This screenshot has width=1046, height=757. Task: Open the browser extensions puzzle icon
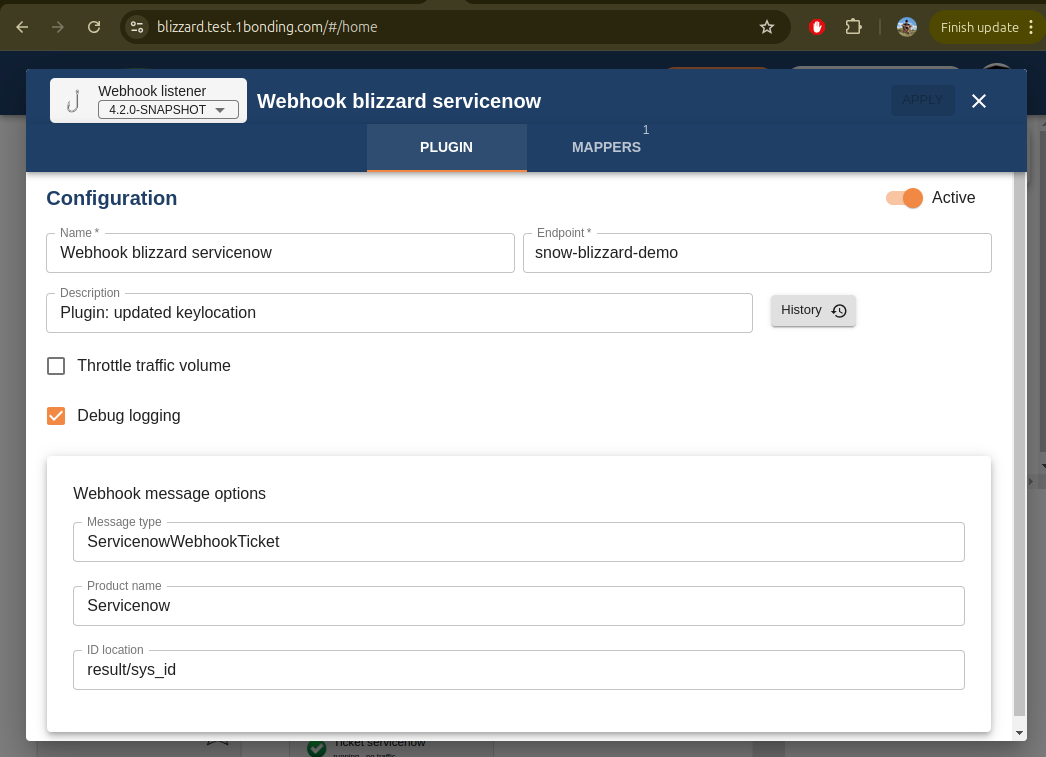click(x=853, y=27)
